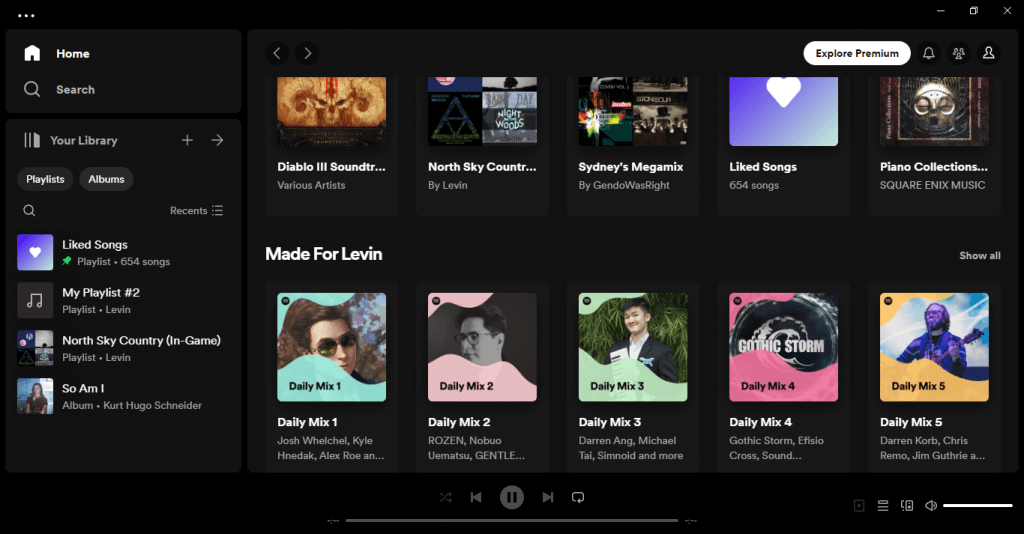The image size is (1024, 534).
Task: Open the three-dot app menu
Action: pyautogui.click(x=26, y=15)
